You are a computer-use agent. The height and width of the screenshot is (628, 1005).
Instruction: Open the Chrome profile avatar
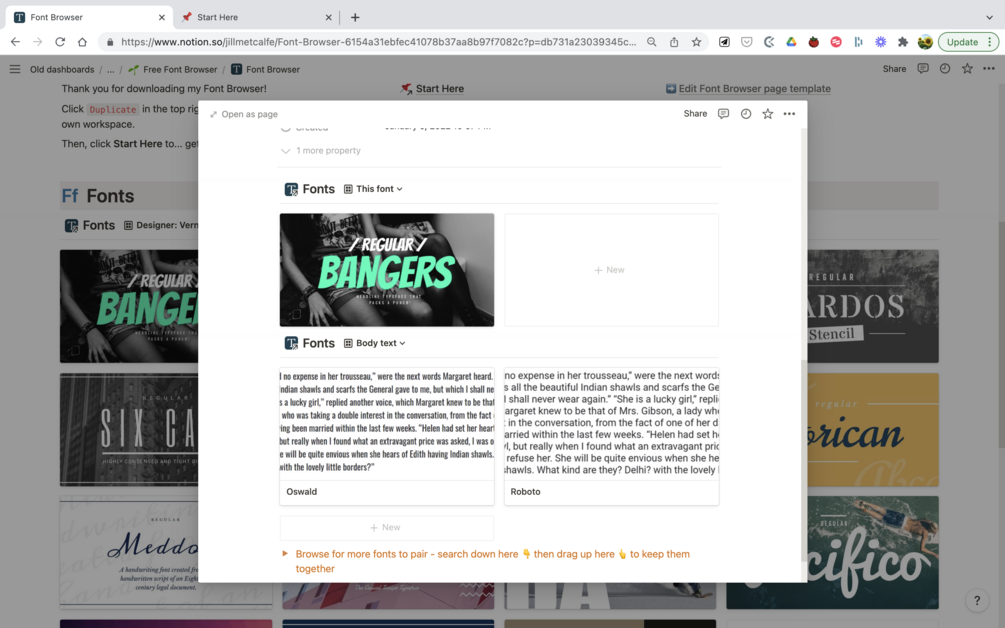pos(925,42)
